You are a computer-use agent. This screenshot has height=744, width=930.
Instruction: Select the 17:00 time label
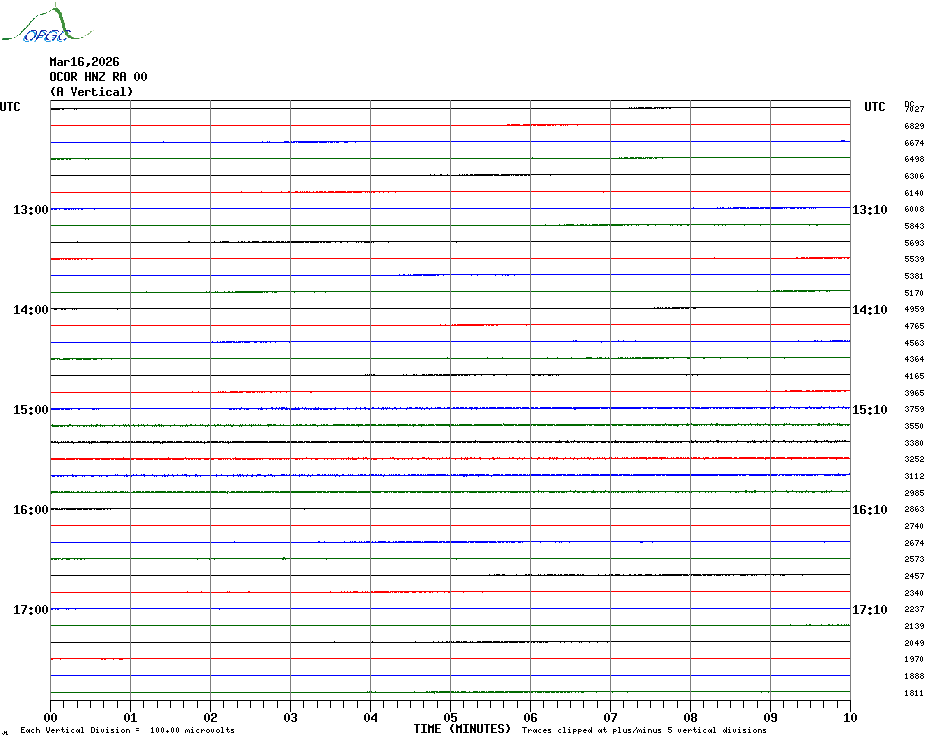tap(31, 610)
